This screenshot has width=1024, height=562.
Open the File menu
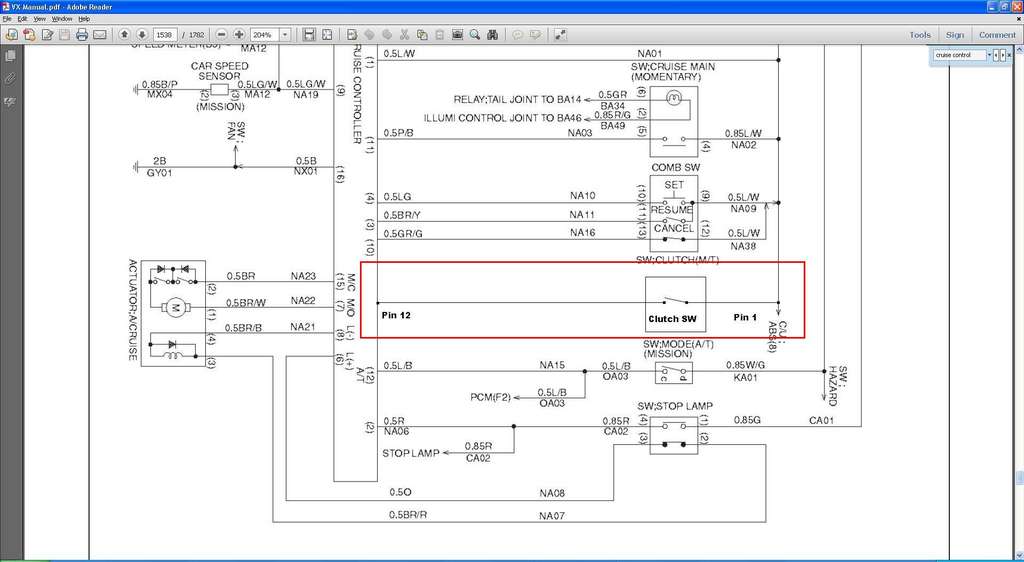7,19
